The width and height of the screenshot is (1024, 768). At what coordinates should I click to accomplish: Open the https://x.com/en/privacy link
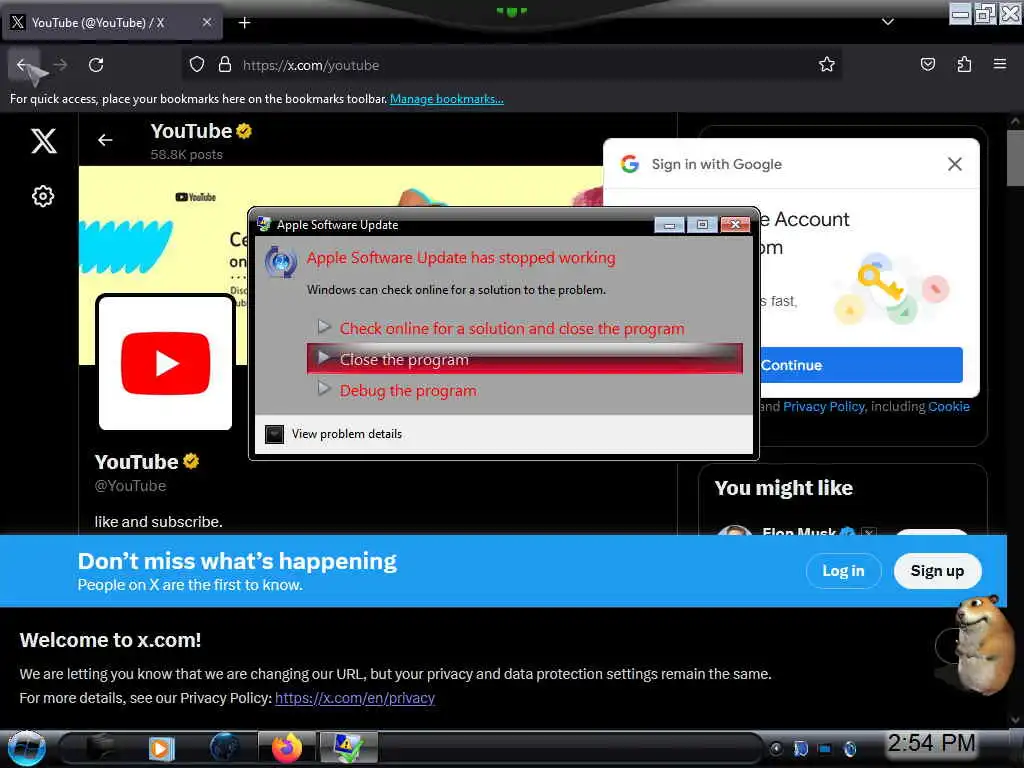[355, 697]
